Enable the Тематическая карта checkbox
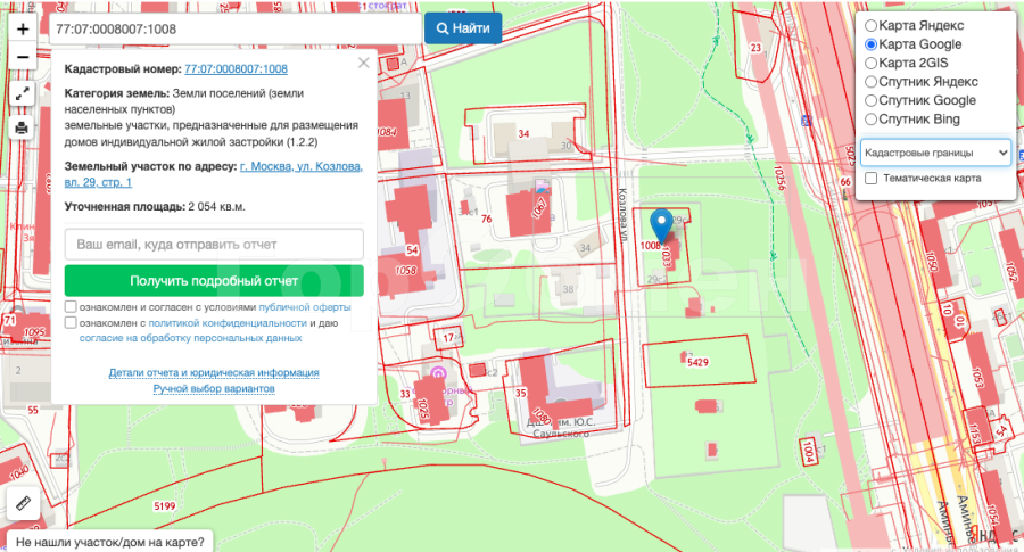Image resolution: width=1024 pixels, height=552 pixels. pyautogui.click(x=871, y=178)
